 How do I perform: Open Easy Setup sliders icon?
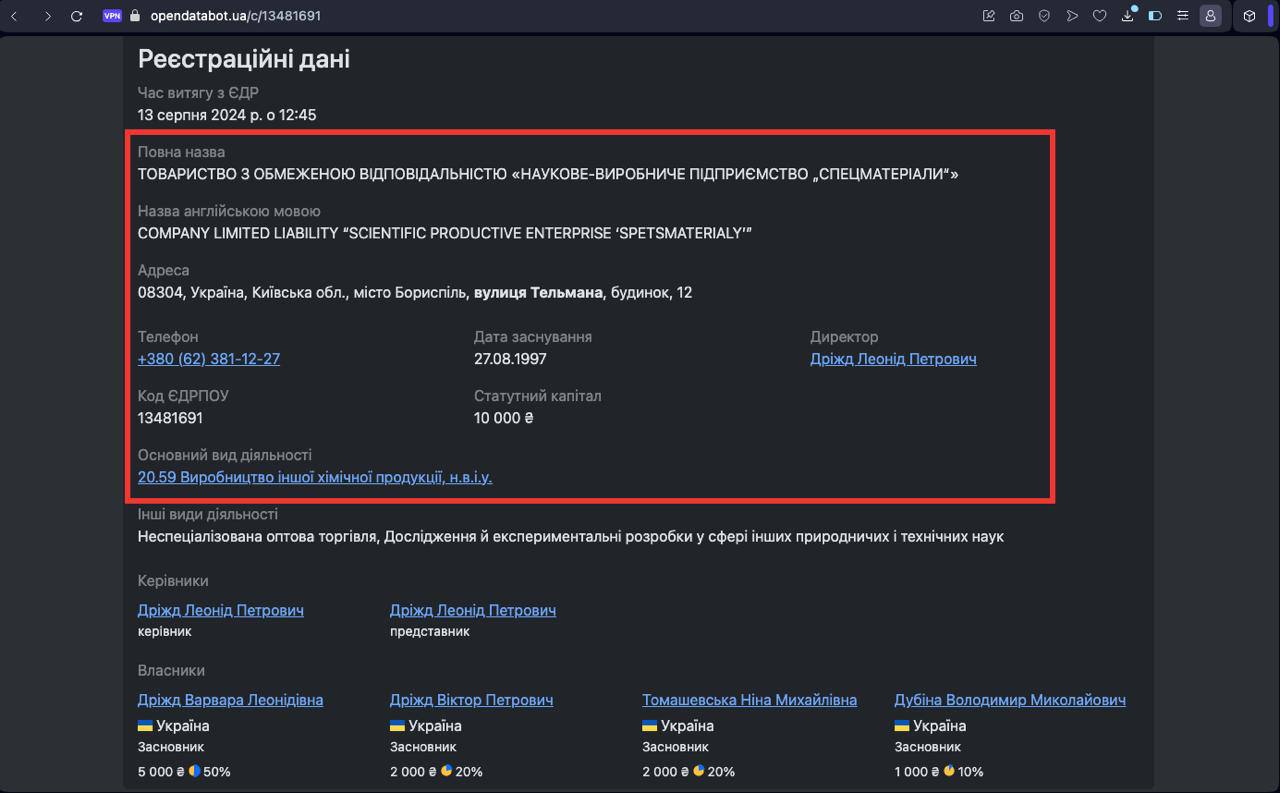coord(1183,16)
